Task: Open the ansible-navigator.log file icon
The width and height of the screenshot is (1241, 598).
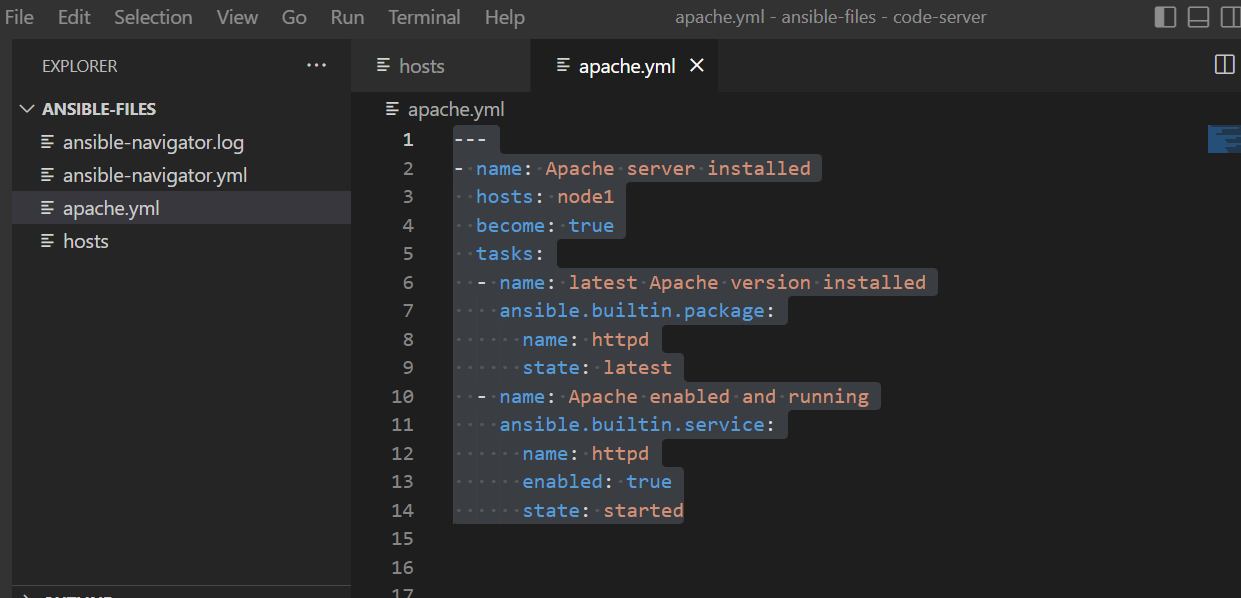Action: (x=46, y=141)
